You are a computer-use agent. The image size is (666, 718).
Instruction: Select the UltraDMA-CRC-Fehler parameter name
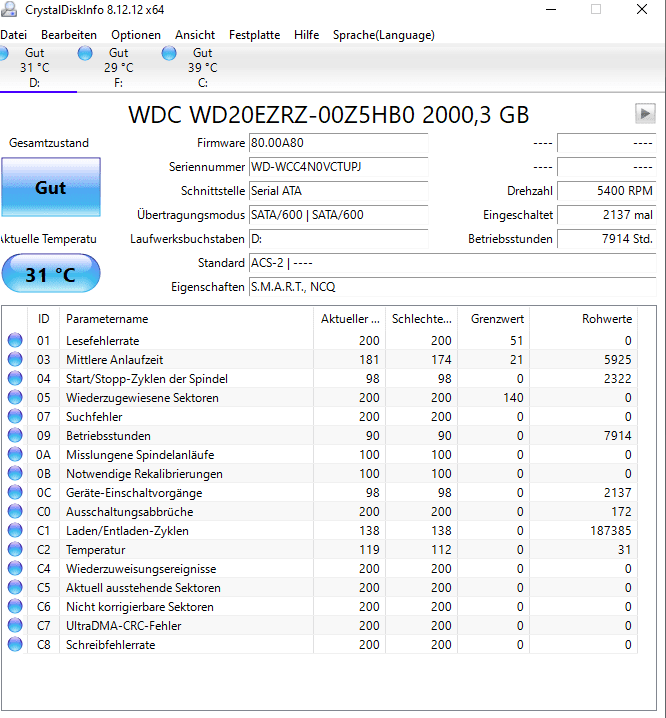pos(123,626)
